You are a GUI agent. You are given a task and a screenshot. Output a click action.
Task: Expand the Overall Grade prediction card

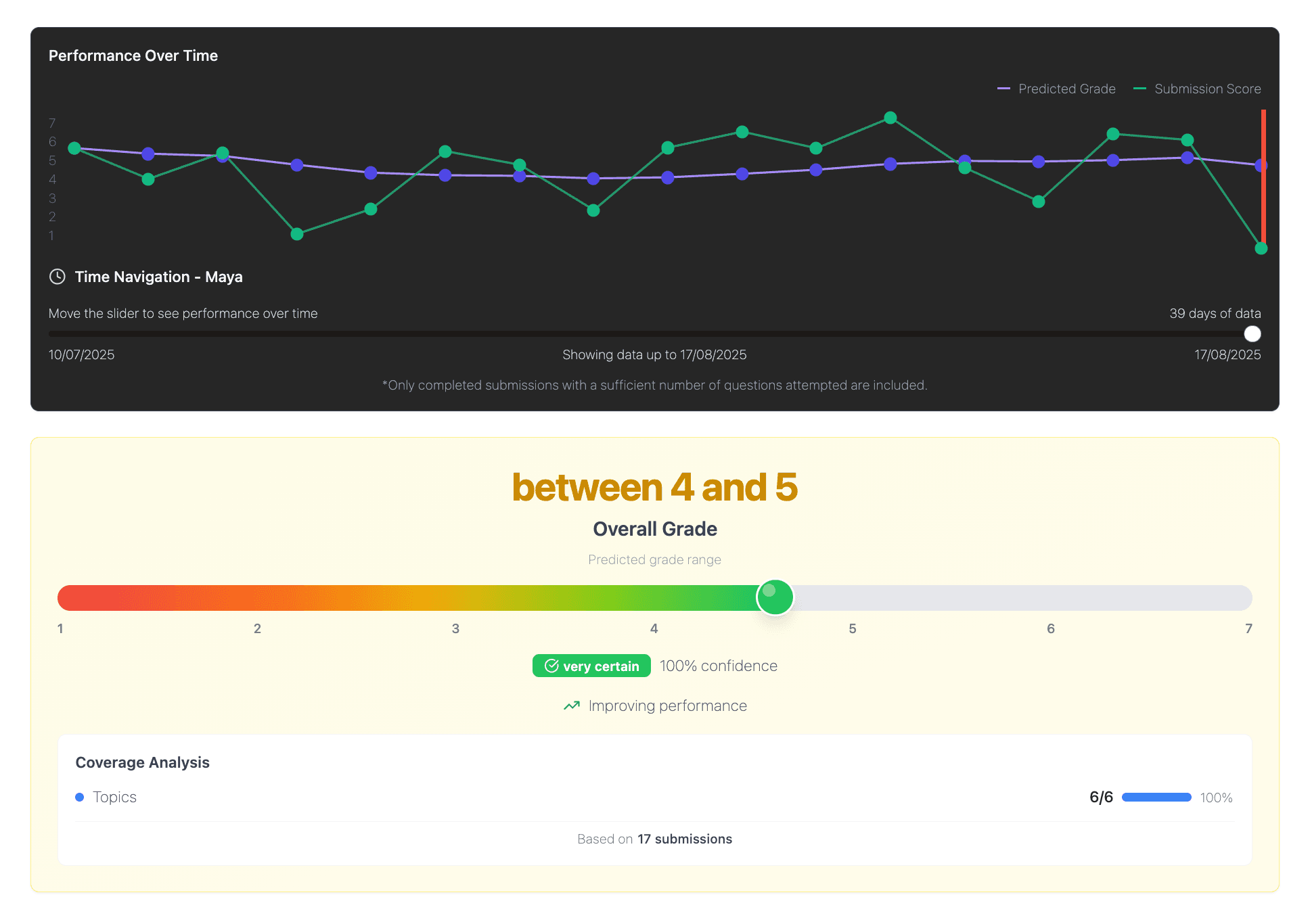coord(654,529)
